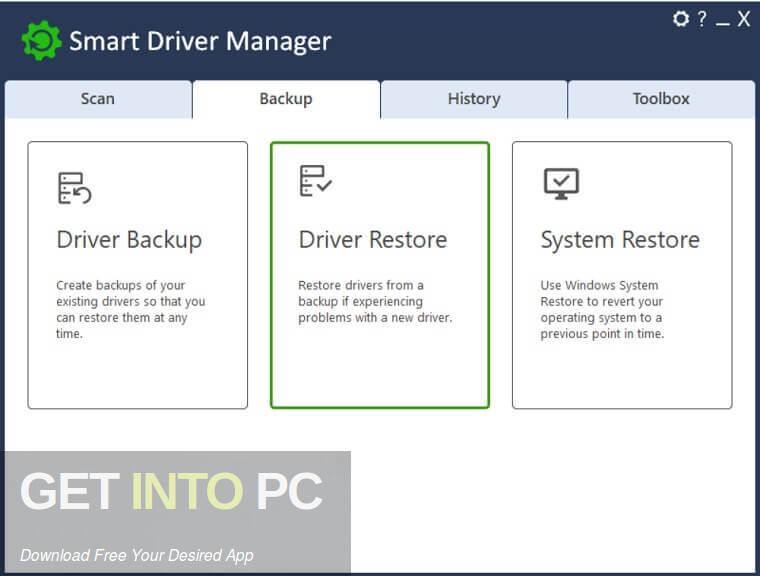Select the Driver Backup heading
The width and height of the screenshot is (760, 576).
click(129, 240)
